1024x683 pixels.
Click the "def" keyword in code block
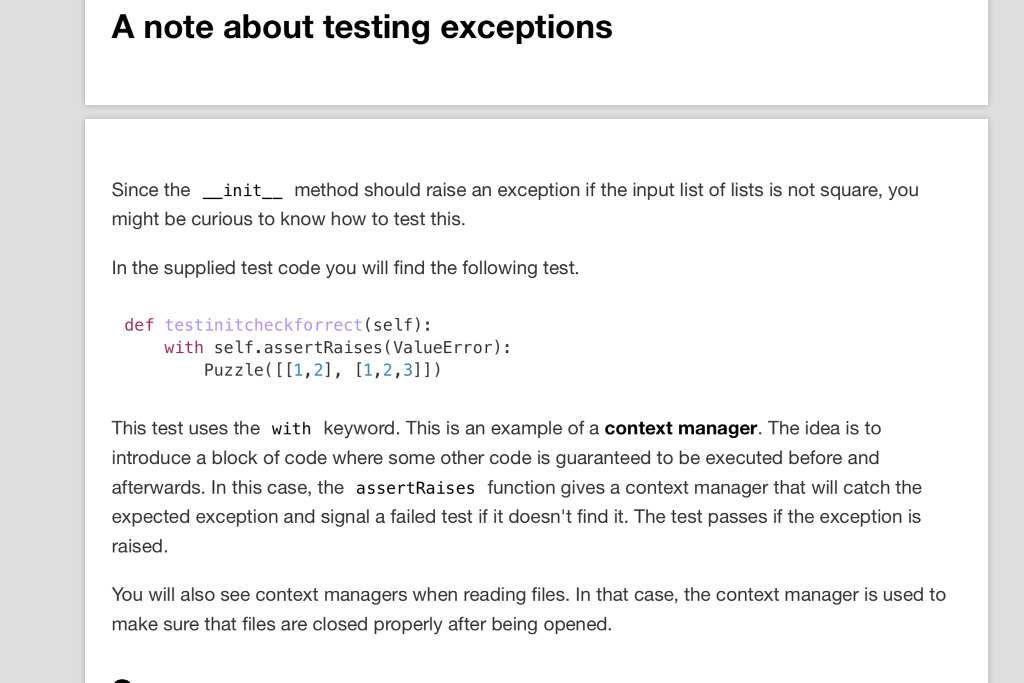pyautogui.click(x=139, y=325)
